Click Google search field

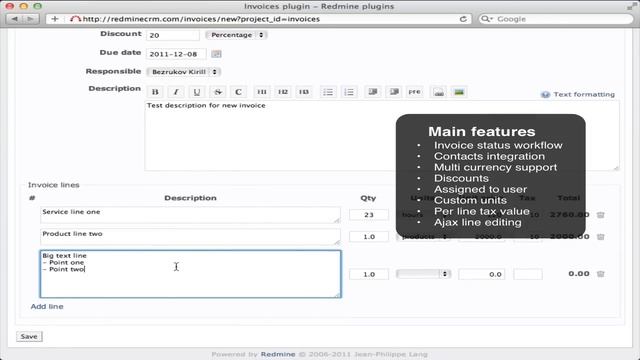click(556, 19)
